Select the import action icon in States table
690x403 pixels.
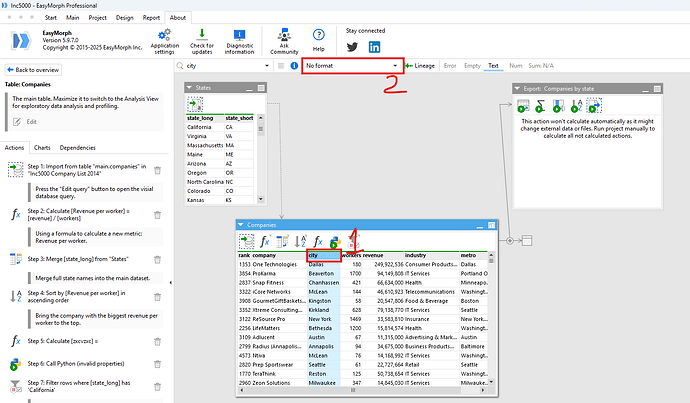click(195, 105)
